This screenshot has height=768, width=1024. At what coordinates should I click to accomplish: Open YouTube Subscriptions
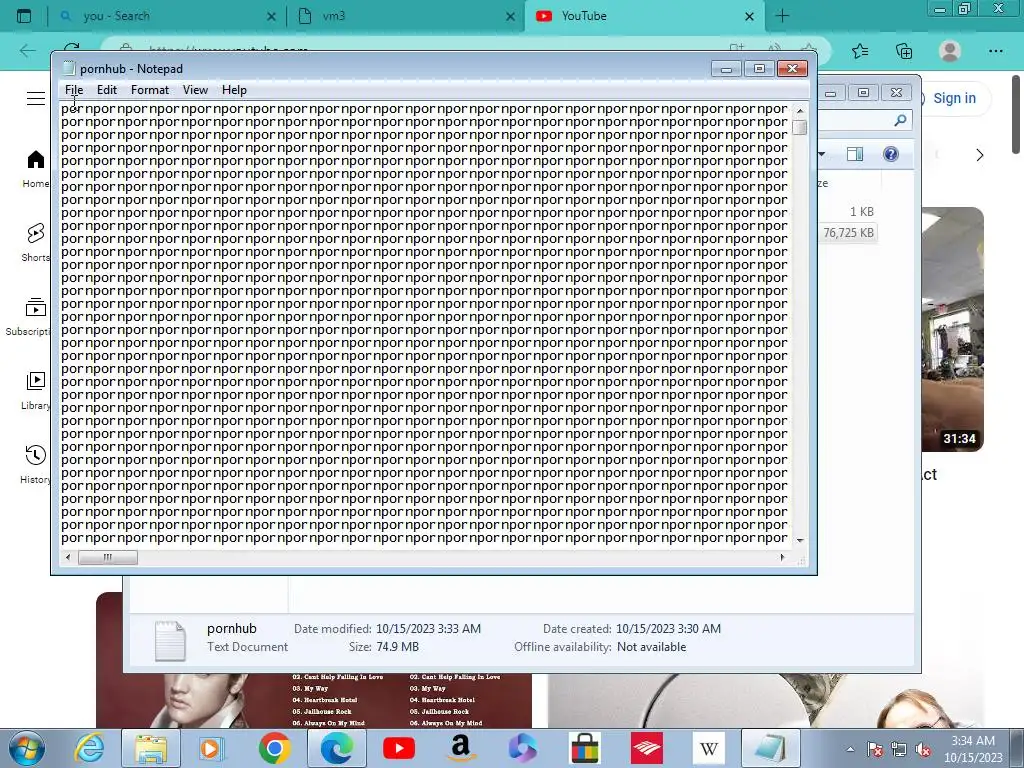28,317
